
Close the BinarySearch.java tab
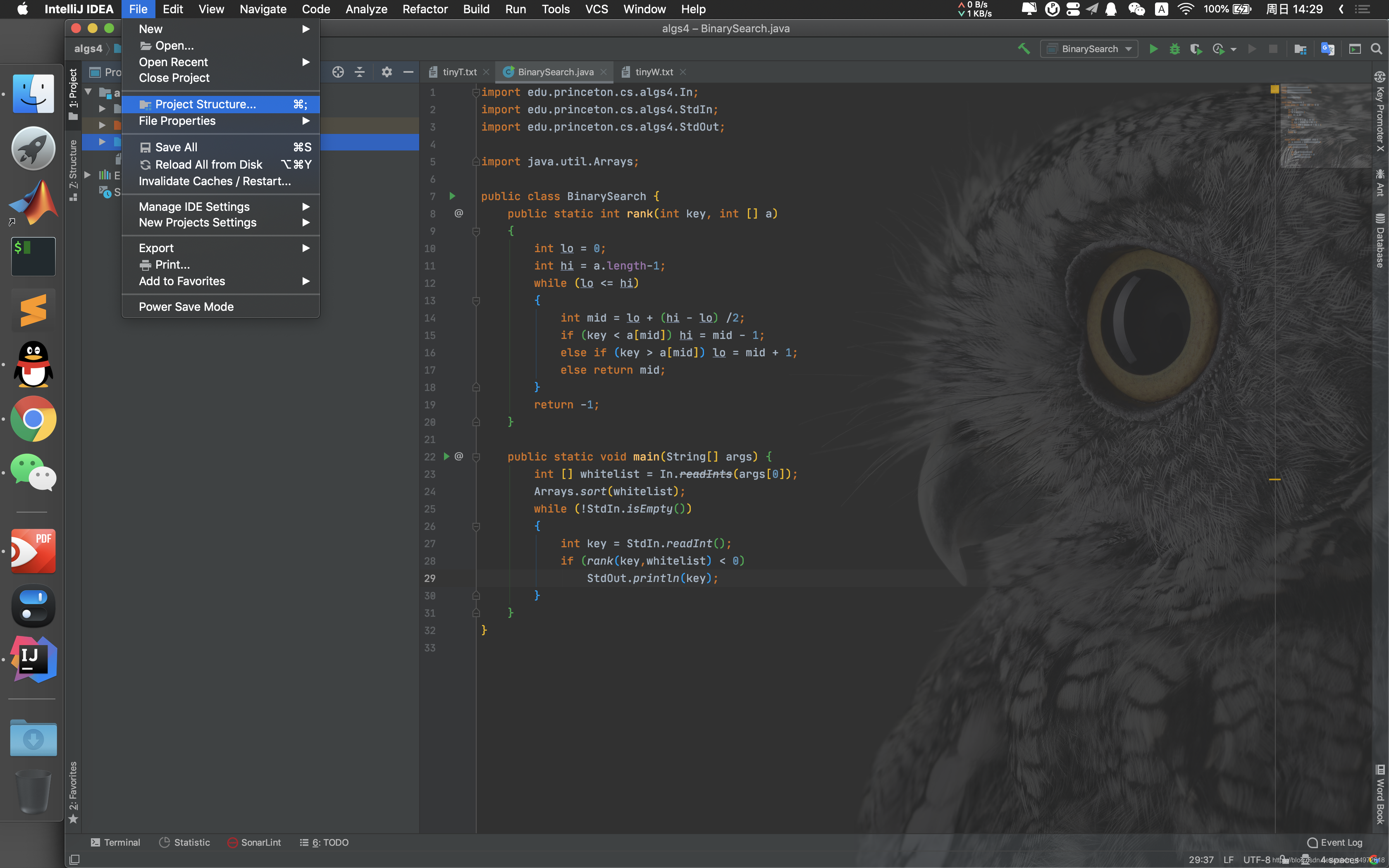coord(603,72)
